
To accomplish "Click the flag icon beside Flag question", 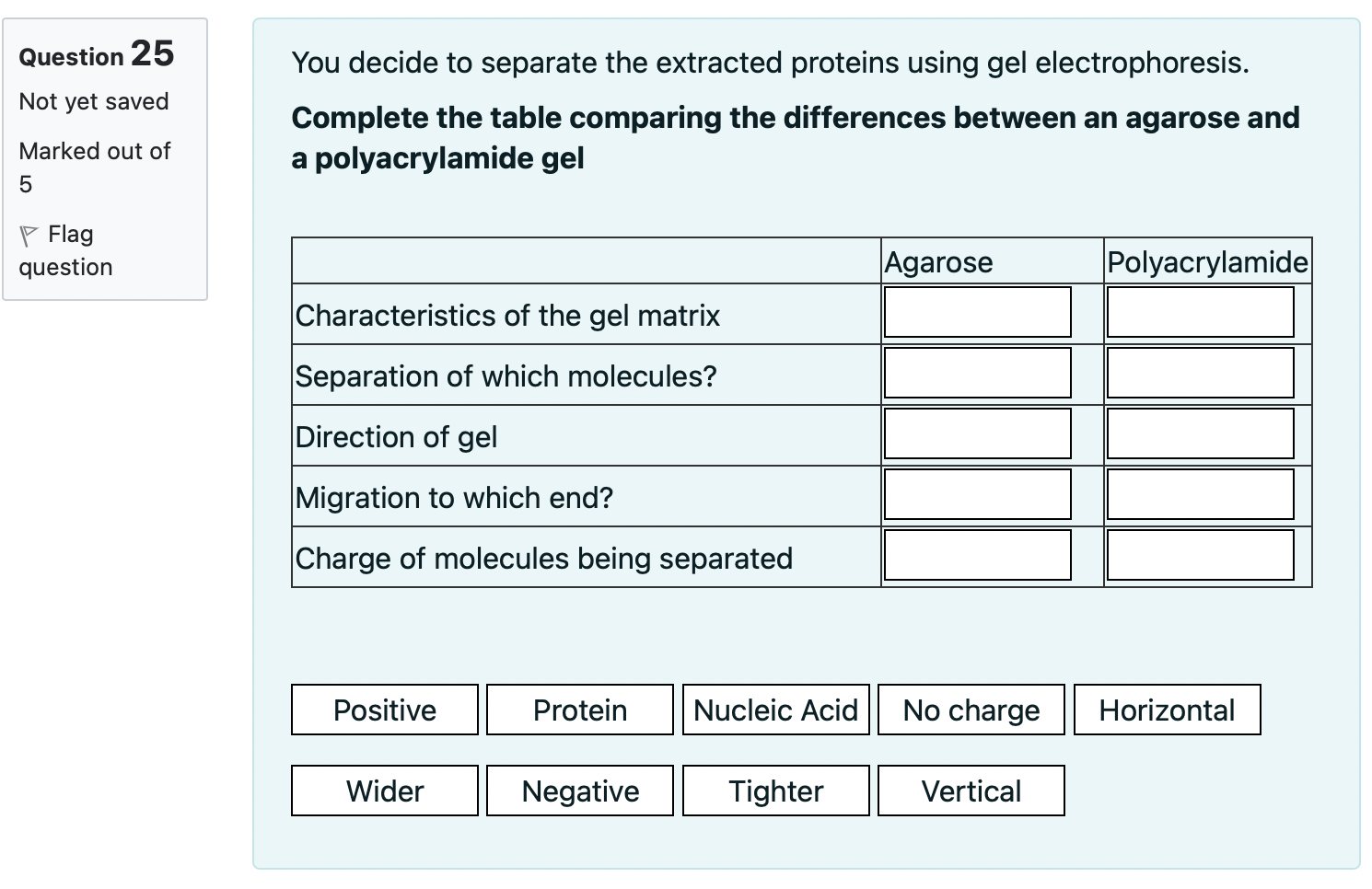I will coord(29,236).
